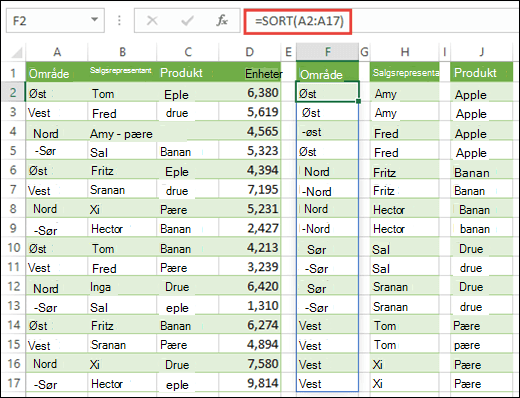Click cell with 4,213 in row 10
The width and height of the screenshot is (520, 398).
click(250, 248)
